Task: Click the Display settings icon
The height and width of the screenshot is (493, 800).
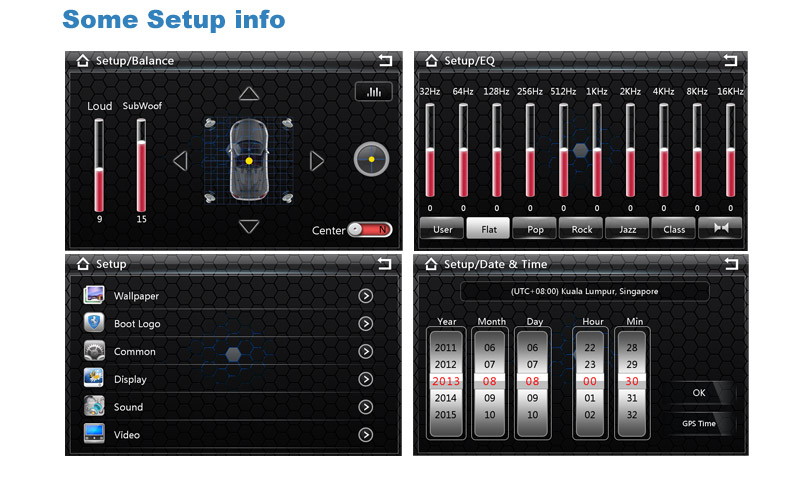Action: pyautogui.click(x=95, y=379)
